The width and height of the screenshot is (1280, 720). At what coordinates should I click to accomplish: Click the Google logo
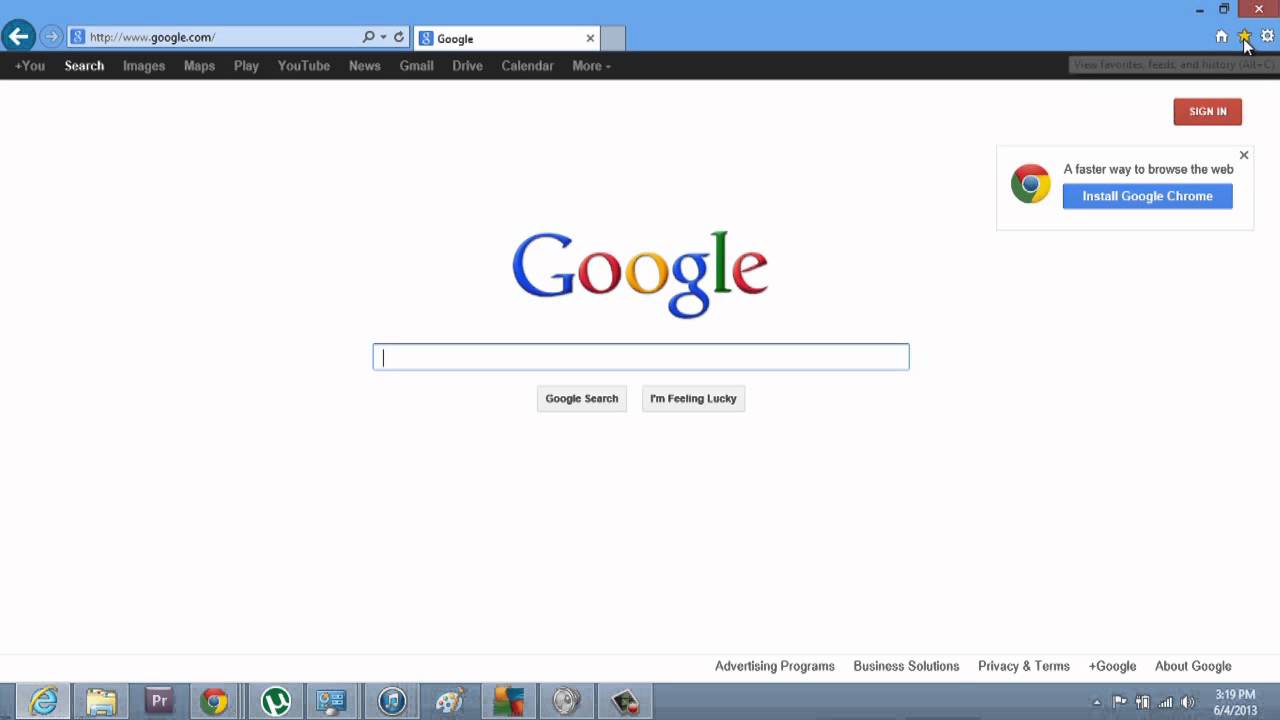[x=640, y=274]
